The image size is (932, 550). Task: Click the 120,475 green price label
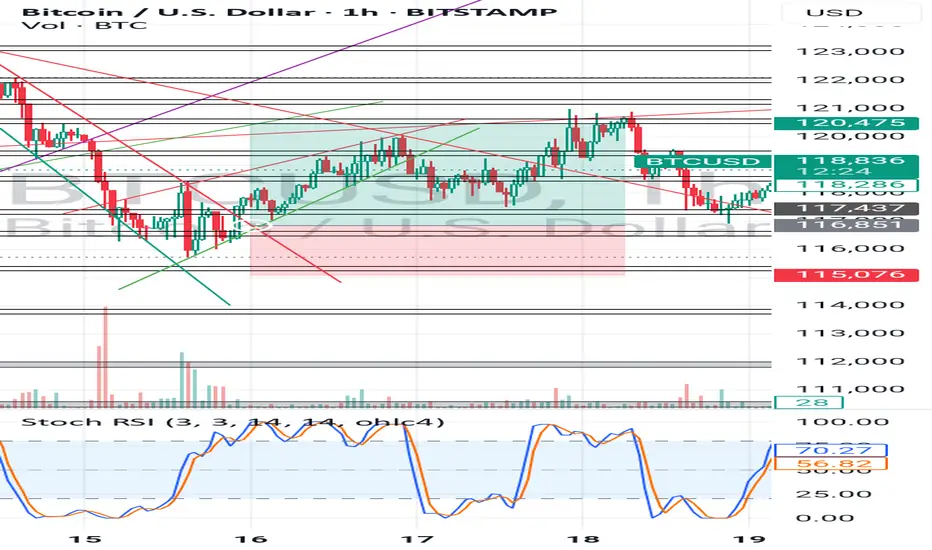[846, 123]
